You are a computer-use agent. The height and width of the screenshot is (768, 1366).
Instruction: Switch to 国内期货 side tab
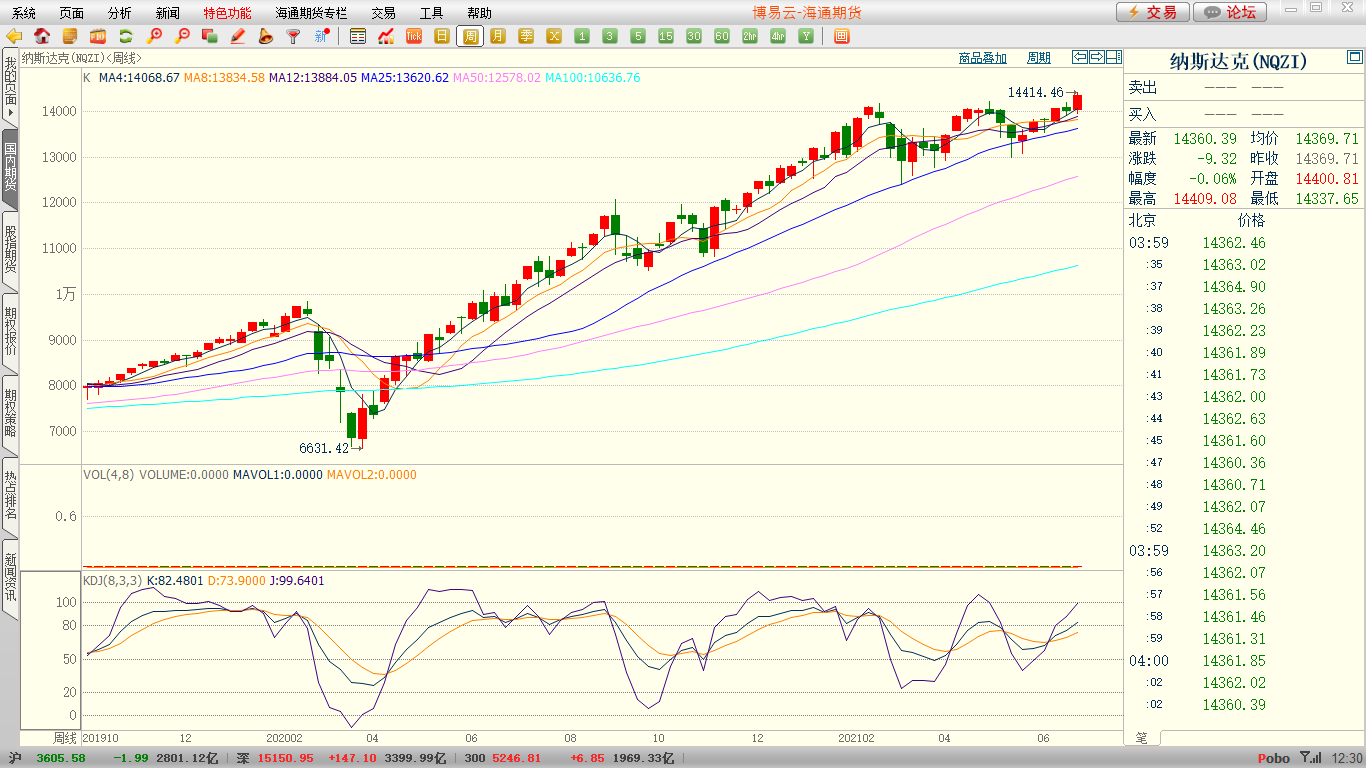pos(10,168)
